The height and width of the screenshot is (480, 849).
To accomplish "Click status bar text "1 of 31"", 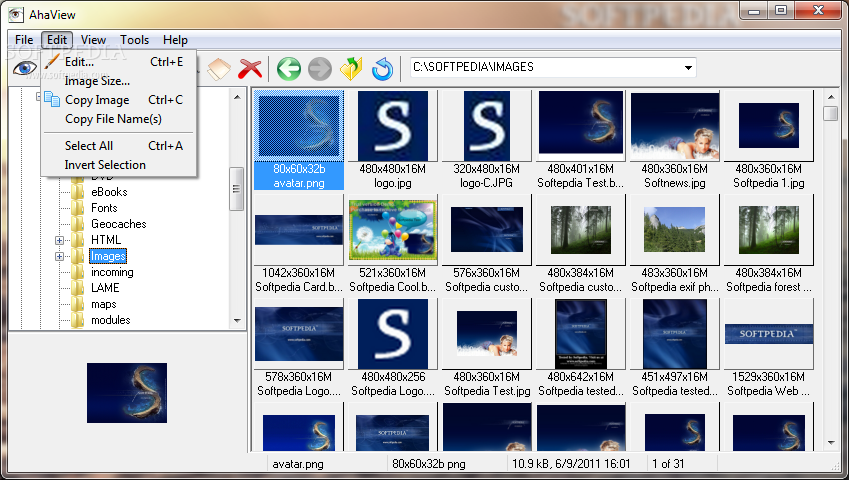I will pyautogui.click(x=668, y=464).
